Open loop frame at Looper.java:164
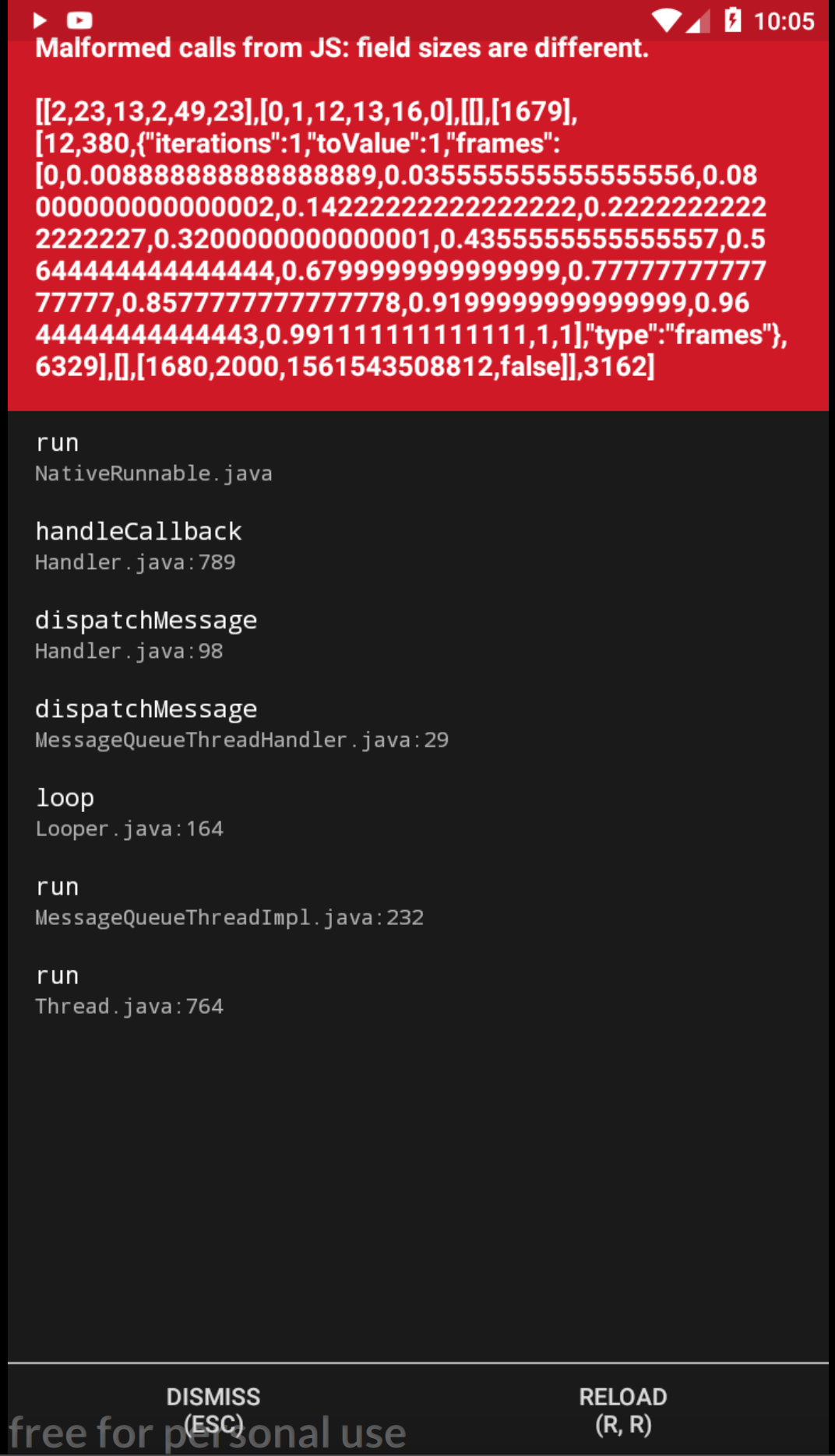The height and width of the screenshot is (1456, 835). click(x=129, y=812)
